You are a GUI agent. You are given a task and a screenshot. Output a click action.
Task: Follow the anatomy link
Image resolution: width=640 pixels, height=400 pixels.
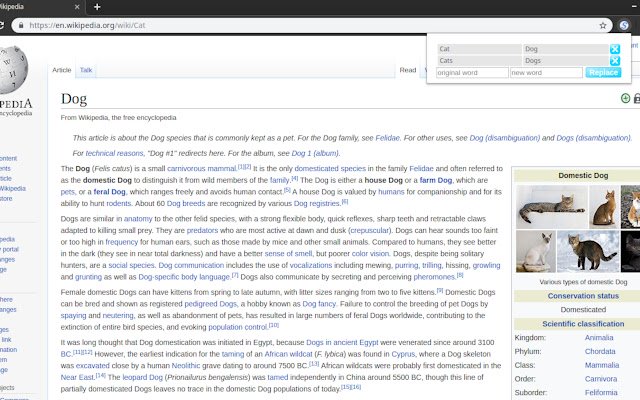point(138,219)
